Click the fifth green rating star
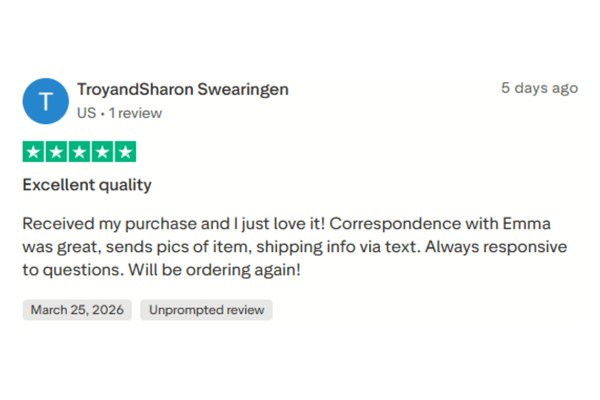This screenshot has height=400, width=600. [x=125, y=152]
